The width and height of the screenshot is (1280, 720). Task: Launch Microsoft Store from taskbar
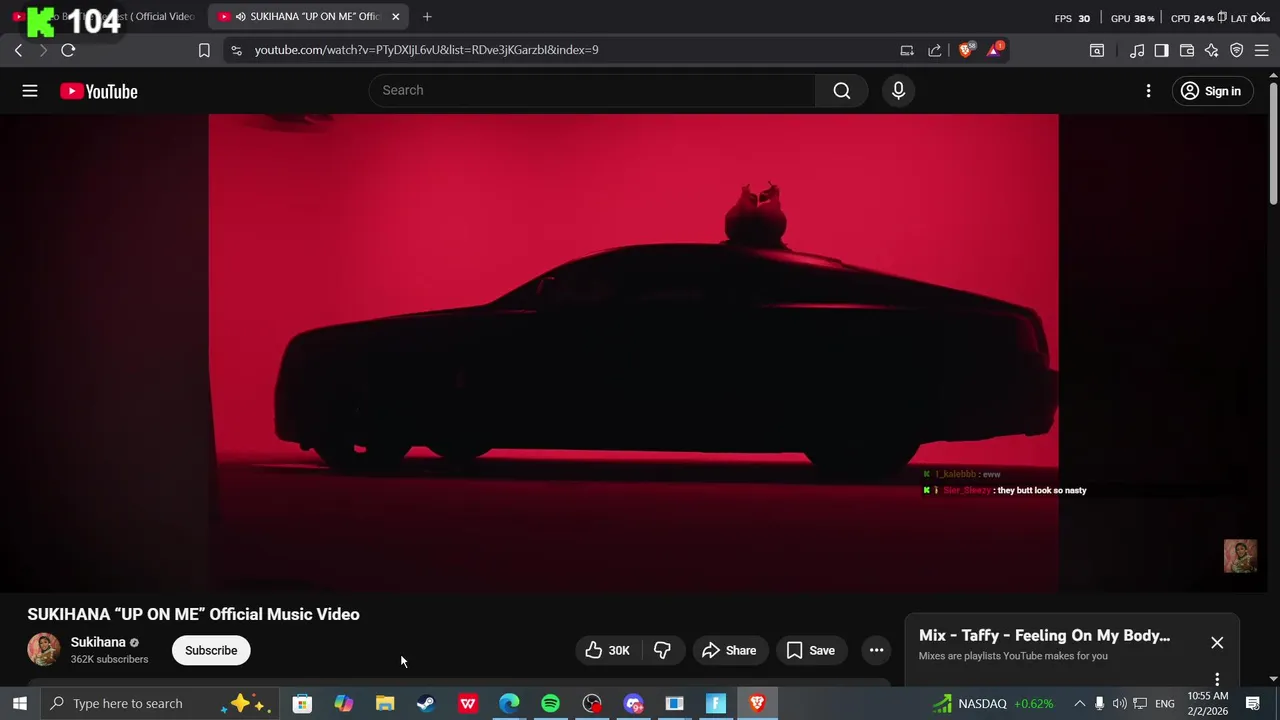(302, 703)
